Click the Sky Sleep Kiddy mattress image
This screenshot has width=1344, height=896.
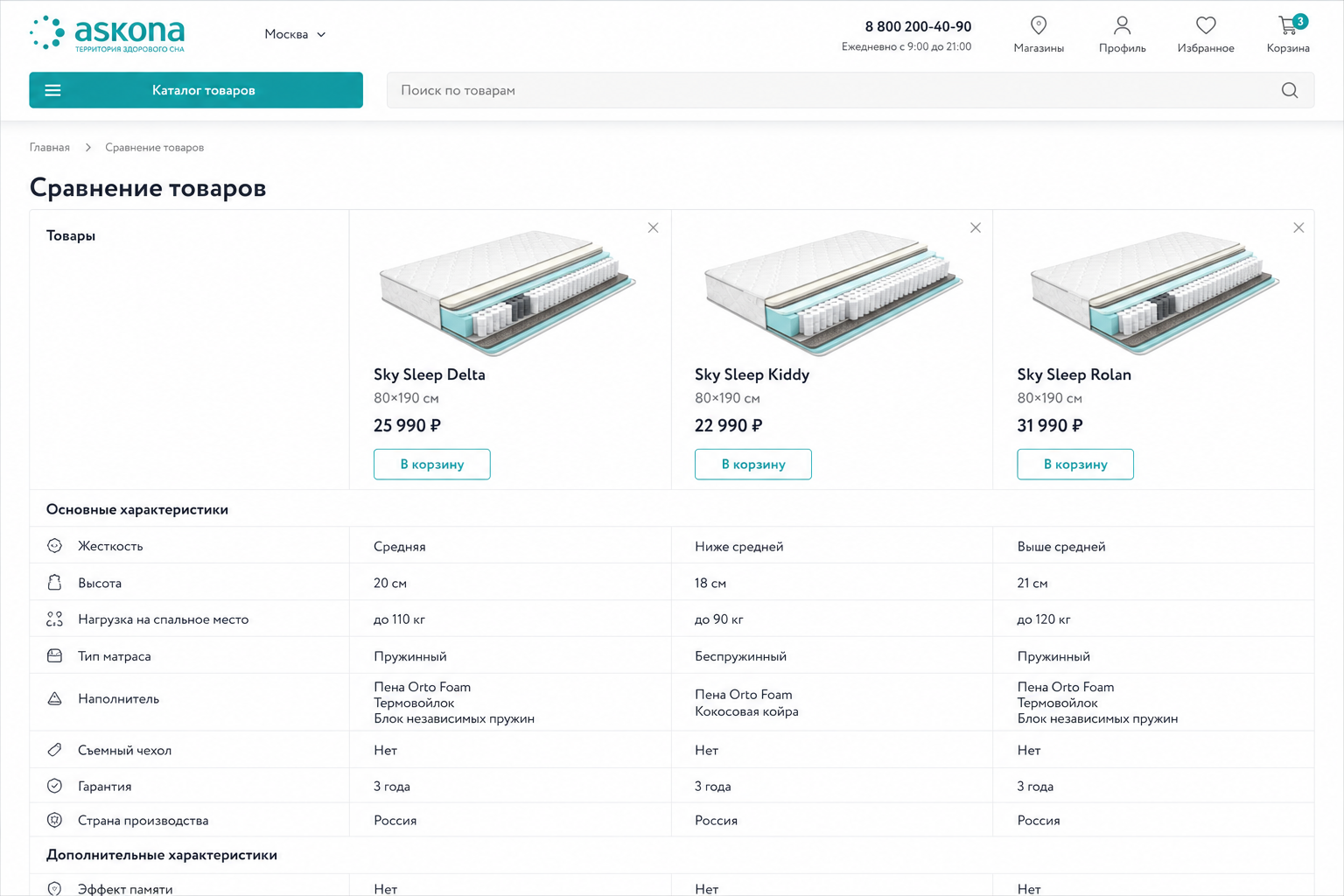pyautogui.click(x=832, y=292)
